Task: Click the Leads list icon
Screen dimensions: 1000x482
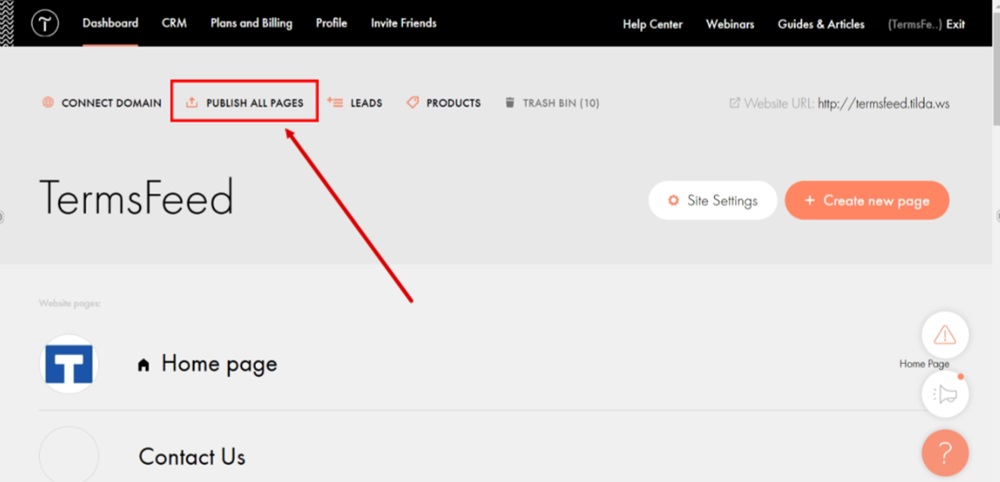Action: [335, 102]
